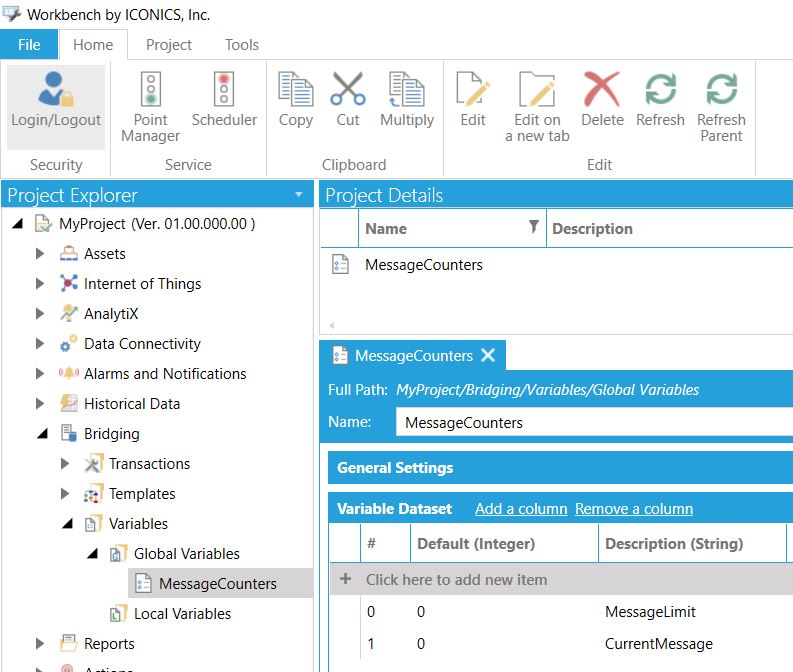Click the Copy clipboard icon
This screenshot has width=793, height=672.
click(296, 89)
